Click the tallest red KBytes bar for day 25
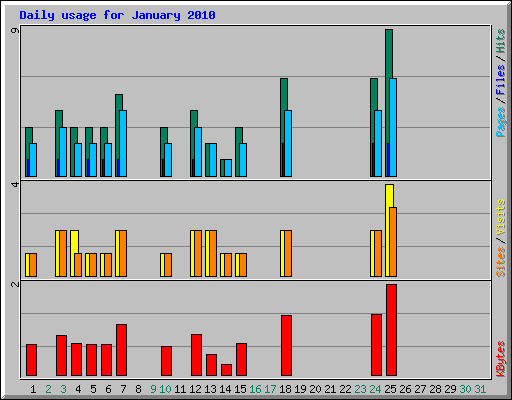The height and width of the screenshot is (400, 512). pos(391,330)
